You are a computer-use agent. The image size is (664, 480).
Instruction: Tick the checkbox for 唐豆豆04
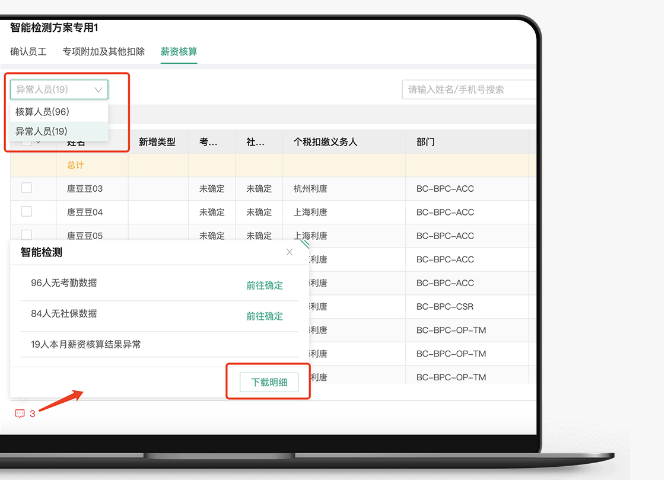[x=26, y=212]
